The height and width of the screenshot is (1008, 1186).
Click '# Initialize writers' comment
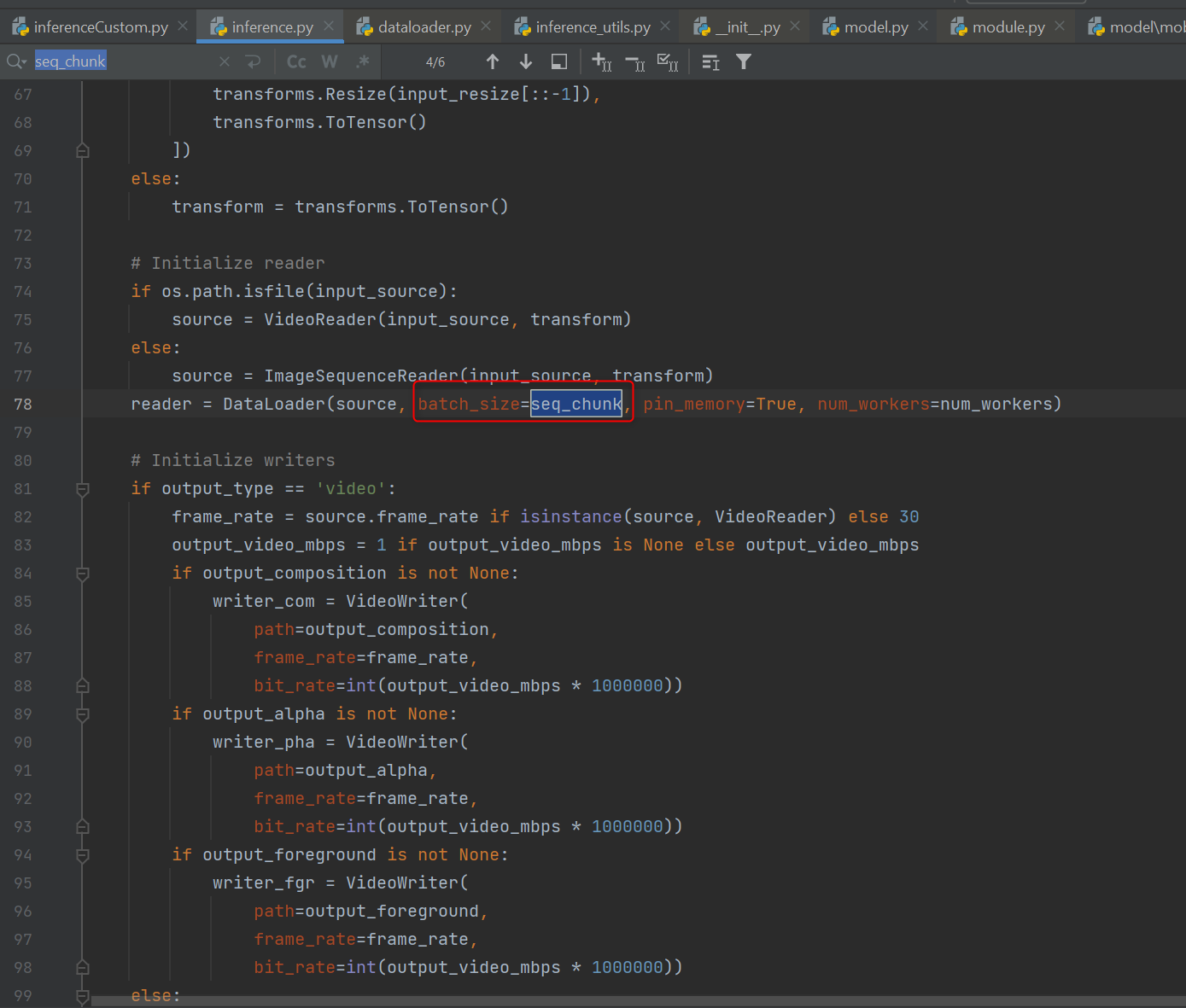click(233, 460)
